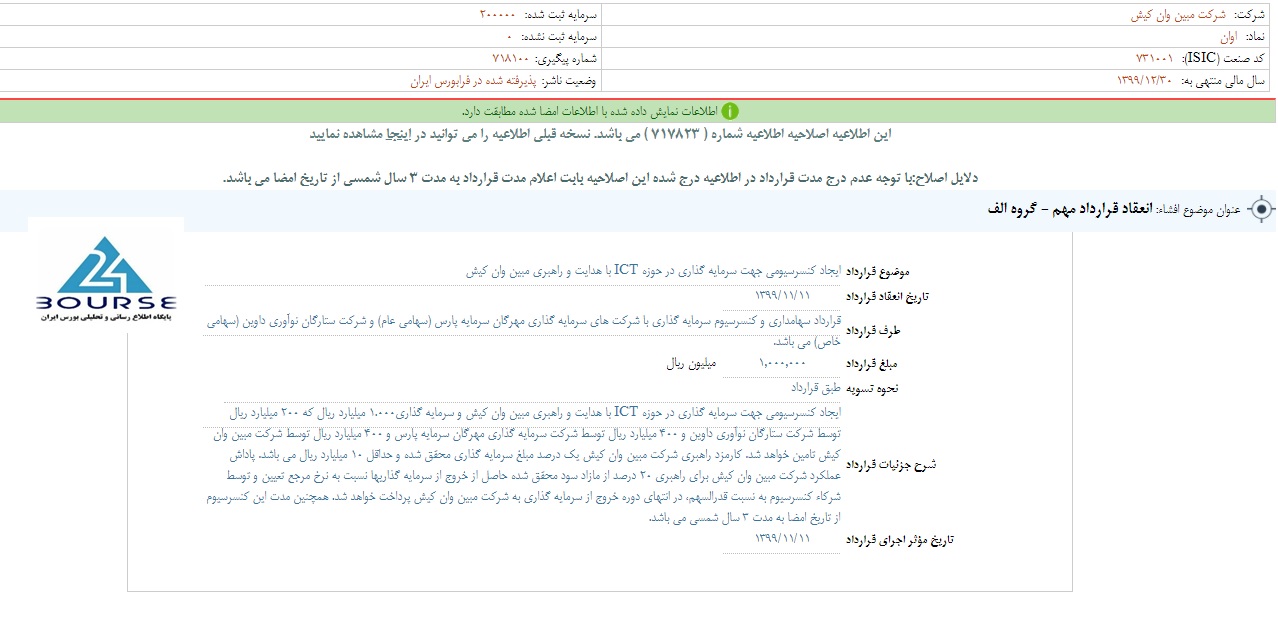Image resolution: width=1278 pixels, height=619 pixels.
Task: Click the circular target icon beside عنوان موضوع افشاء
Action: click(1262, 209)
